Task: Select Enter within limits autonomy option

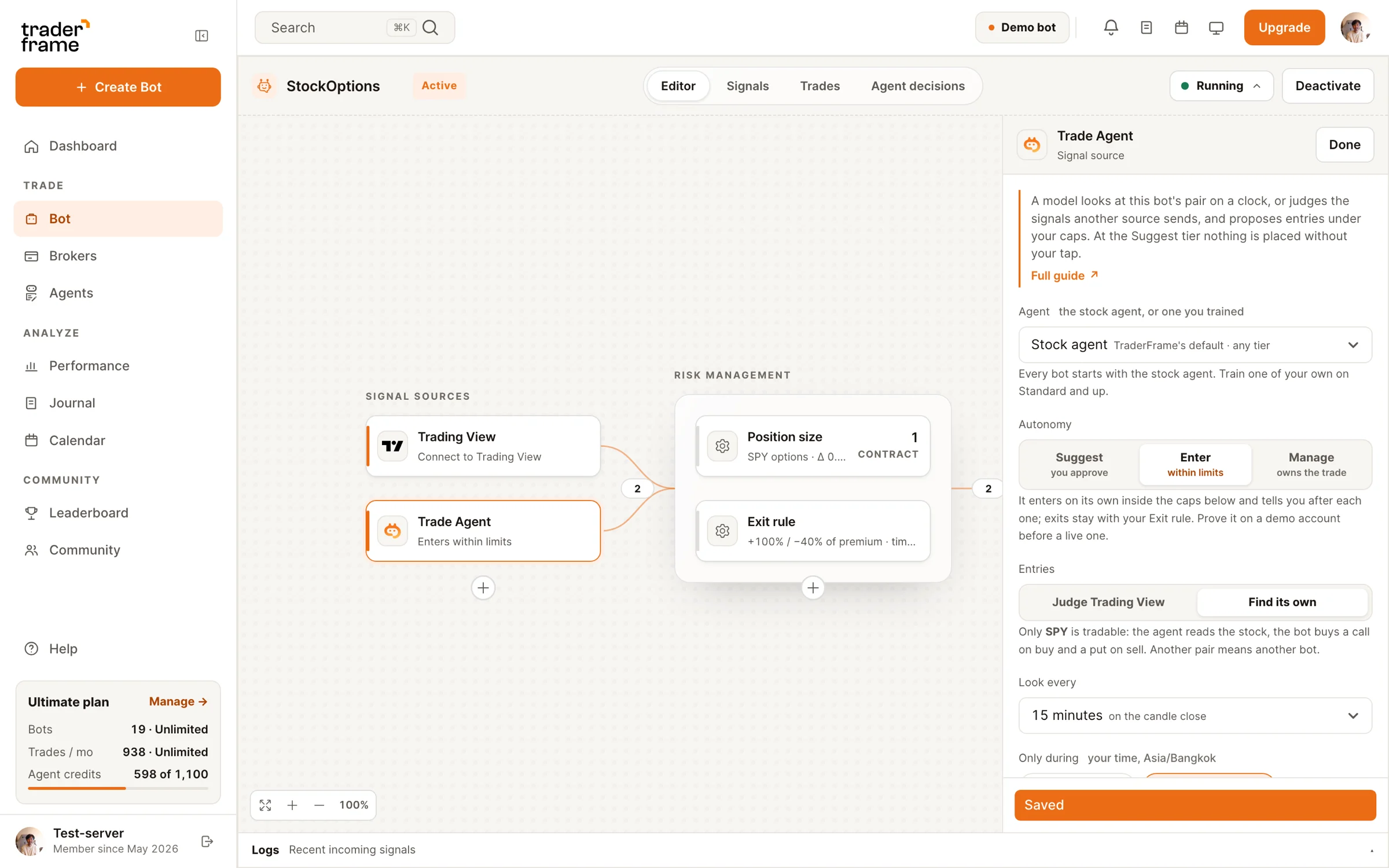Action: 1195,464
